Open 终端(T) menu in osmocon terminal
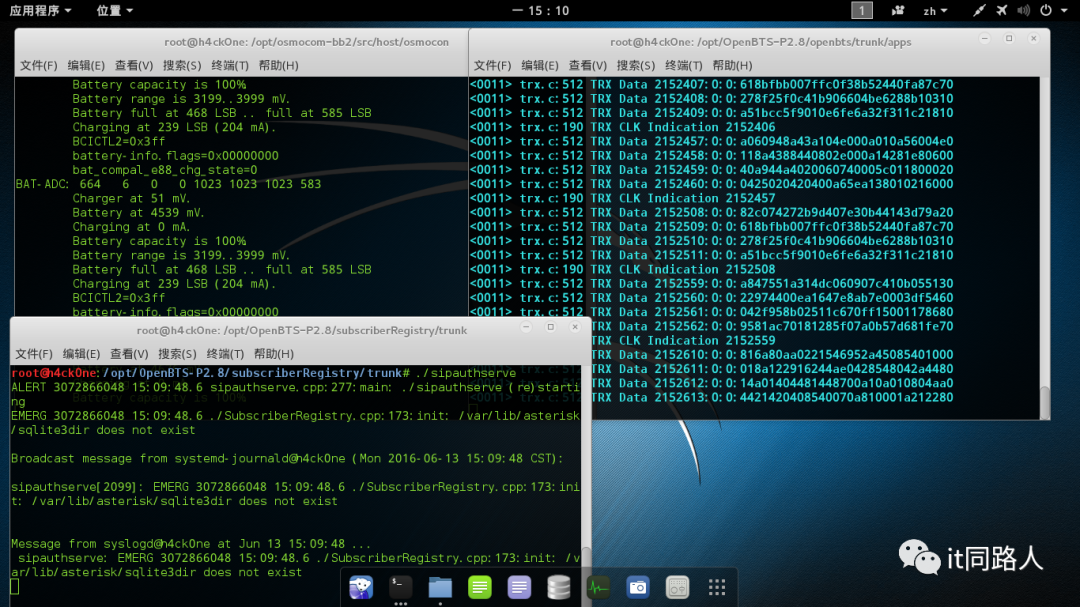1080x607 pixels. click(x=230, y=65)
